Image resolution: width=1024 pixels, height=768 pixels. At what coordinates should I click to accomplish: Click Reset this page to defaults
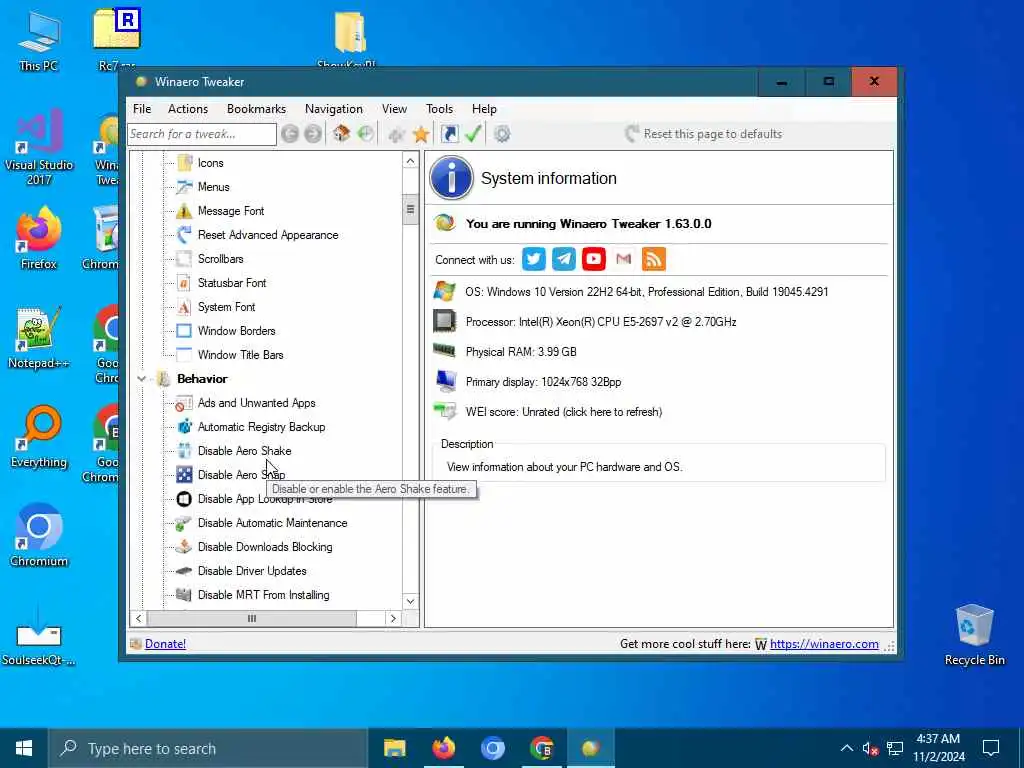(x=703, y=134)
